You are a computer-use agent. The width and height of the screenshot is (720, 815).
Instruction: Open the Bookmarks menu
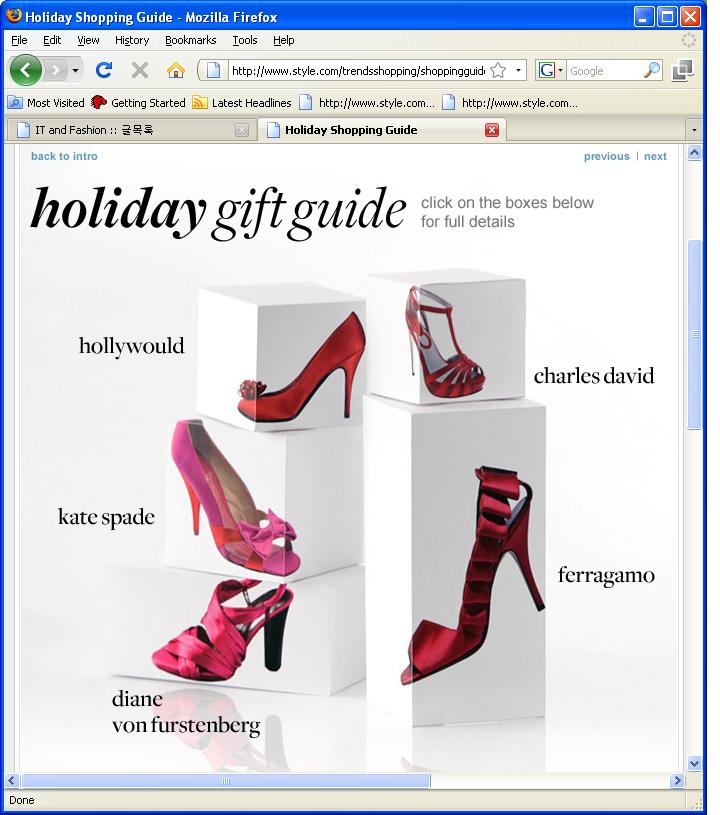(x=190, y=40)
